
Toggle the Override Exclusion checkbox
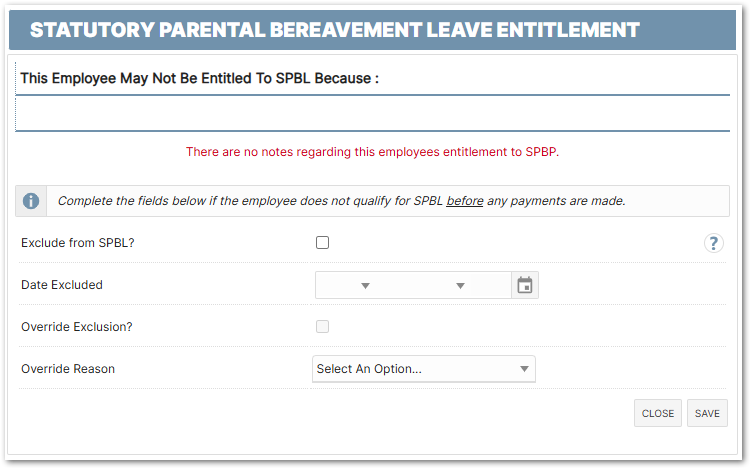click(322, 326)
